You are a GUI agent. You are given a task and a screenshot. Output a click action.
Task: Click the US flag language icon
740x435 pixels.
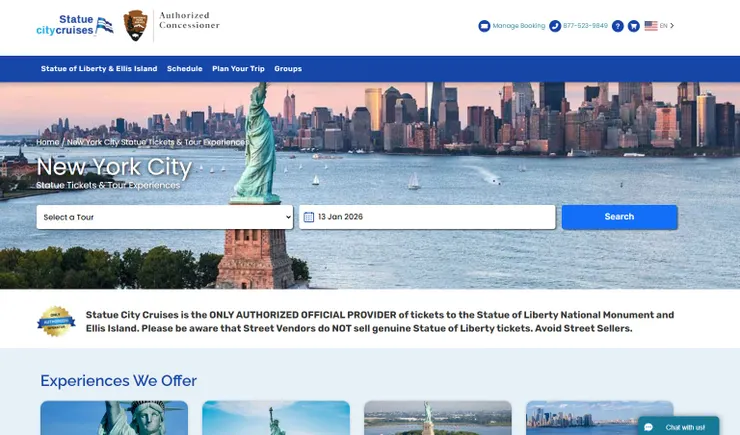pyautogui.click(x=651, y=26)
